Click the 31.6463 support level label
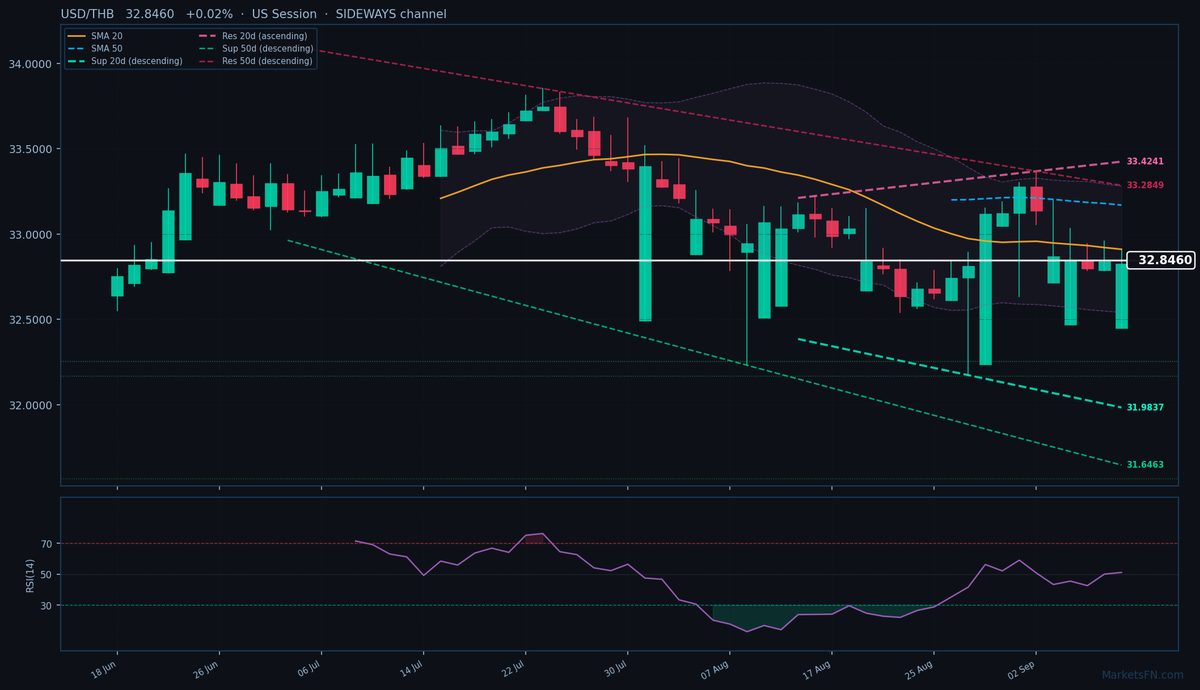Image resolution: width=1200 pixels, height=690 pixels. point(1145,464)
